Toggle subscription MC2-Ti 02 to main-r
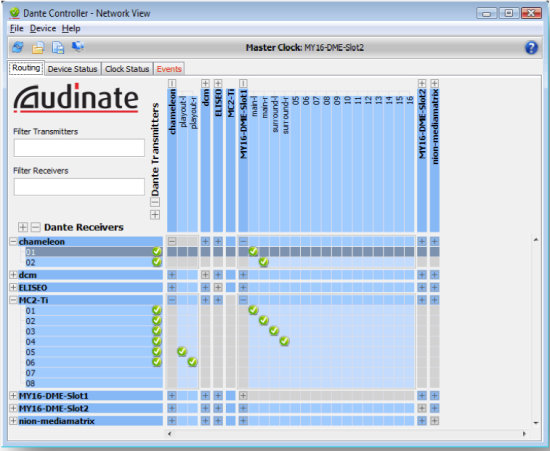Screen dimensions: 550x451 (x=264, y=321)
